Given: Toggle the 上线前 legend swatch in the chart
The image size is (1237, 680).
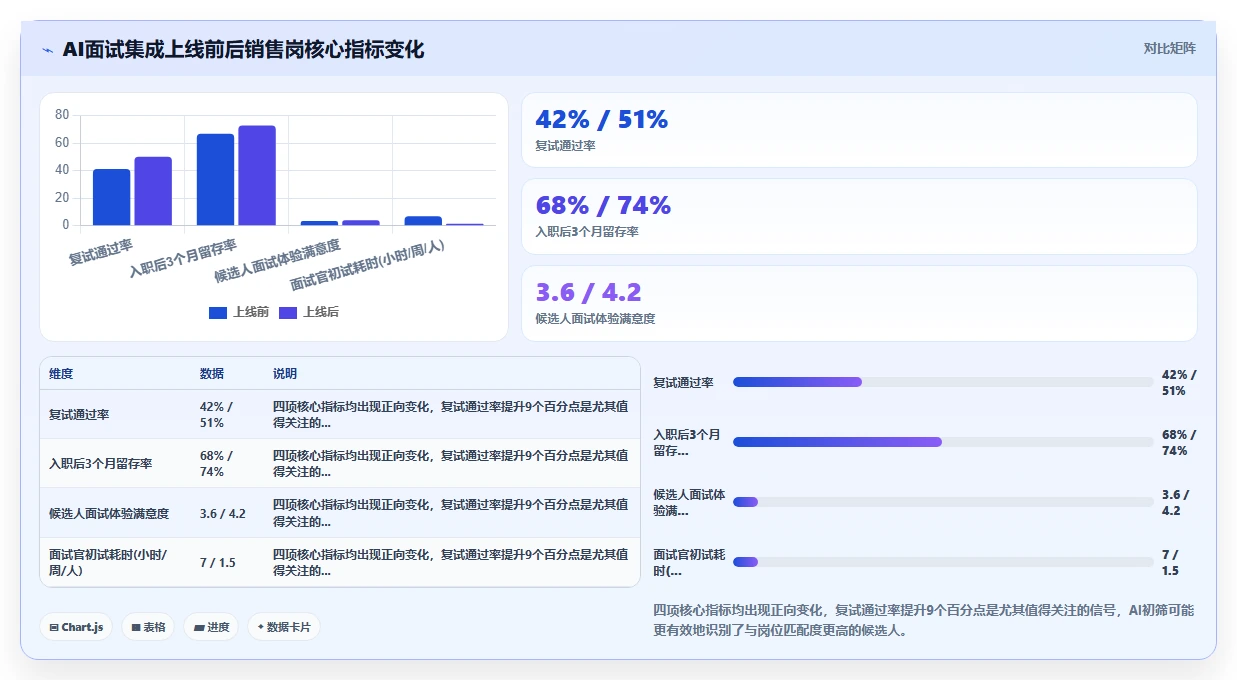Looking at the screenshot, I should [x=217, y=312].
